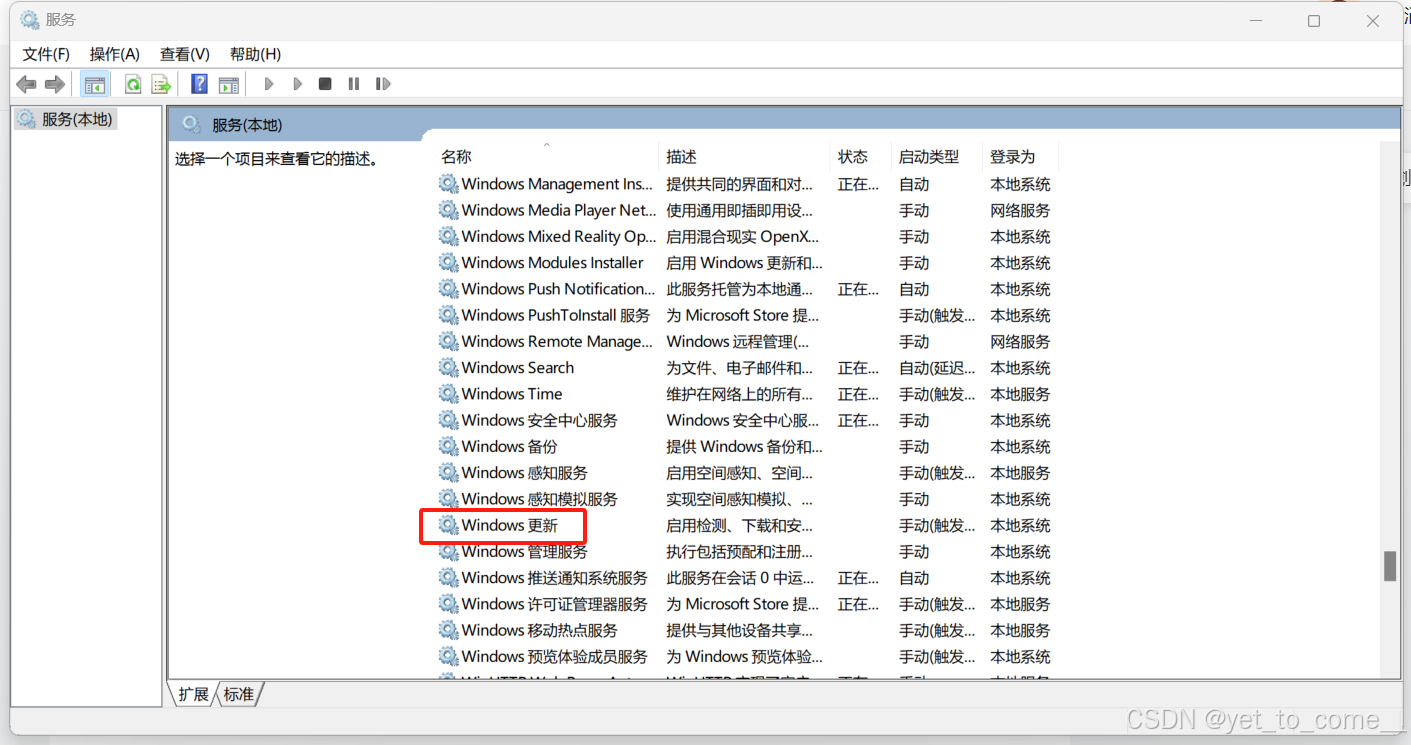Open Help via the blue question-mark icon
Viewport: 1411px width, 745px height.
(200, 84)
